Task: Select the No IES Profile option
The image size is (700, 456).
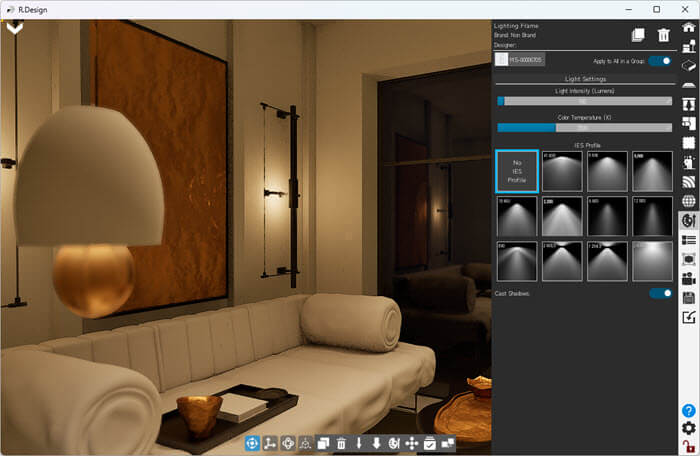Action: [x=517, y=171]
